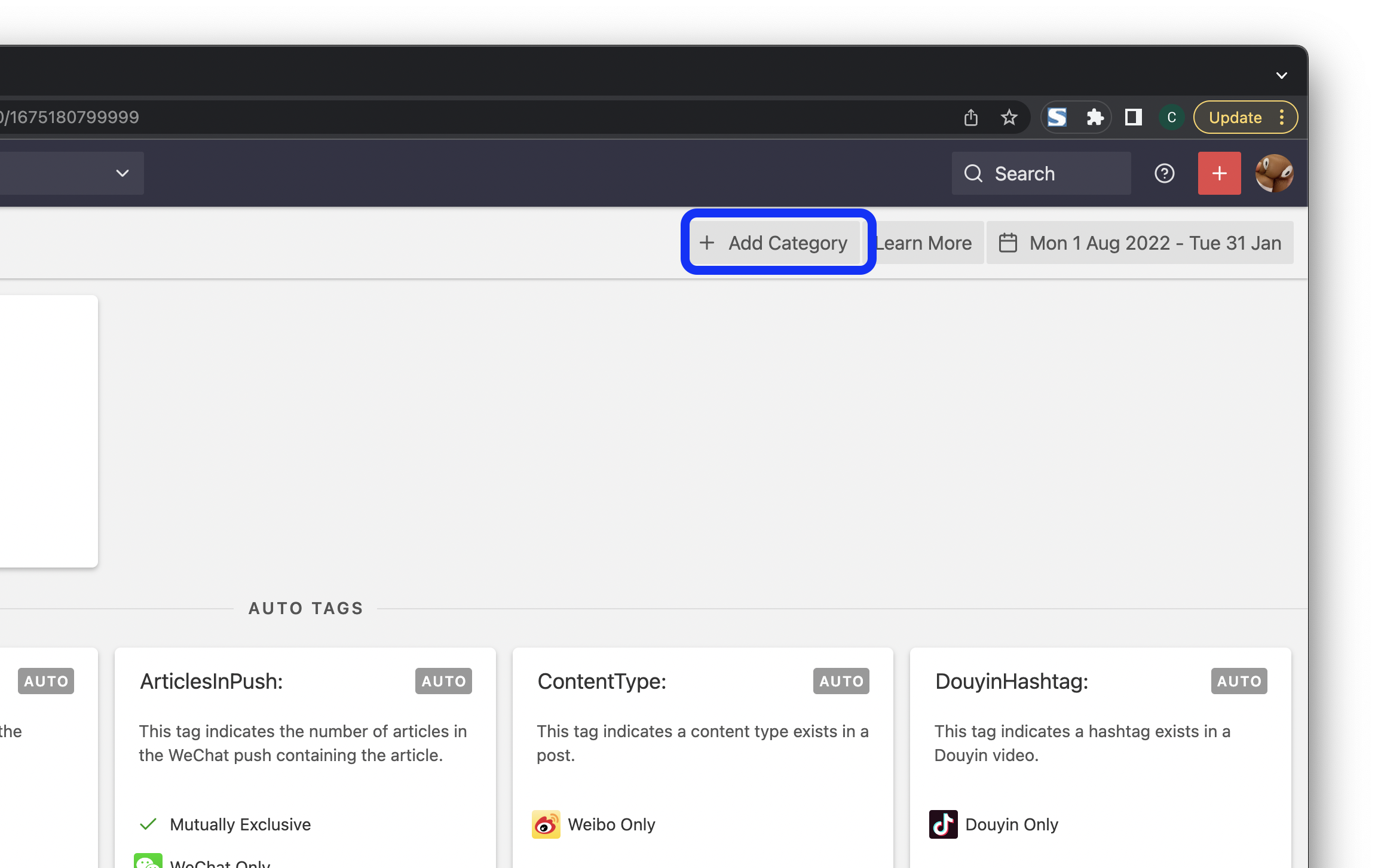1375x868 pixels.
Task: Click the sidebar toggle icon
Action: [1132, 117]
